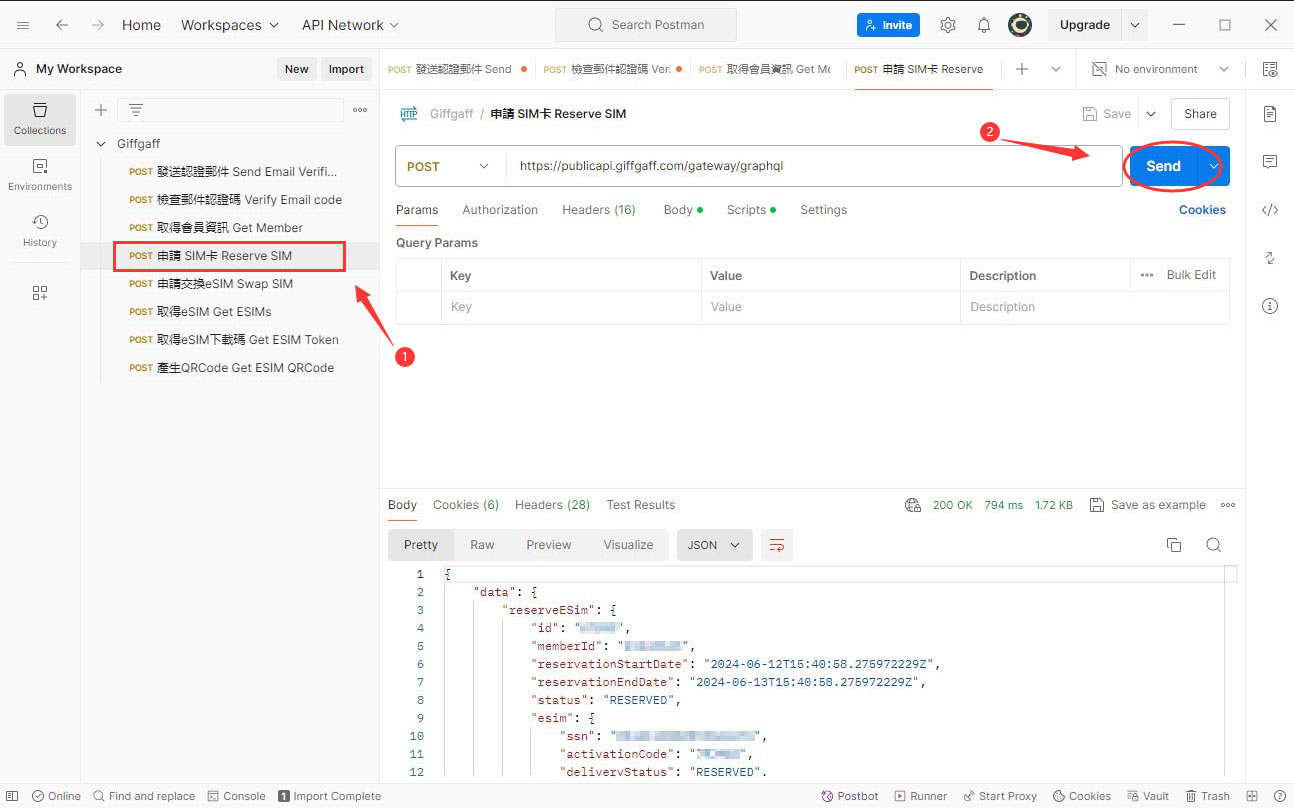Open the Environments sidebar panel

pos(40,175)
